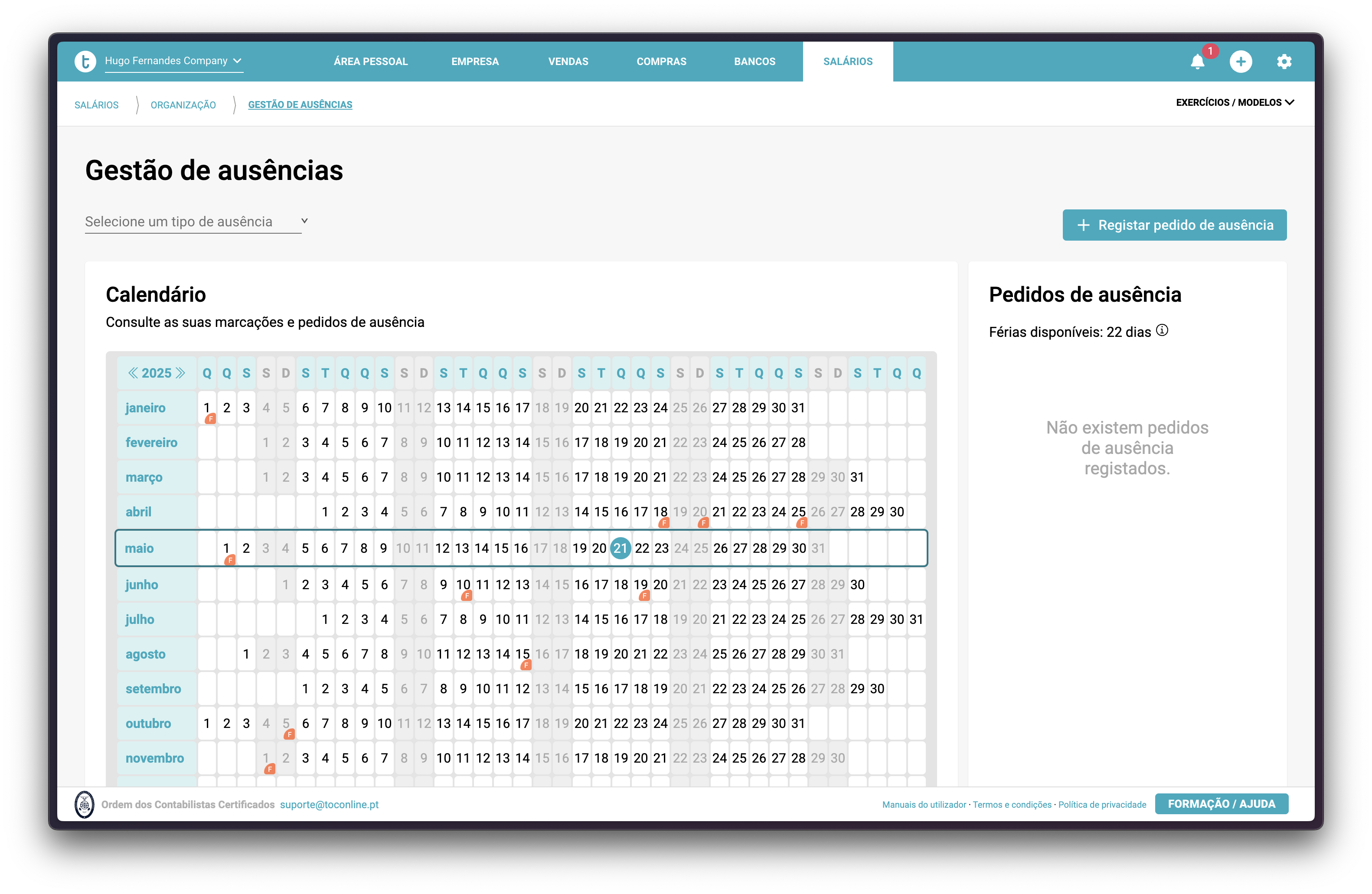Click the Ordem dos Contabilistas emblem icon
Viewport: 1372px width, 894px height.
click(x=85, y=804)
